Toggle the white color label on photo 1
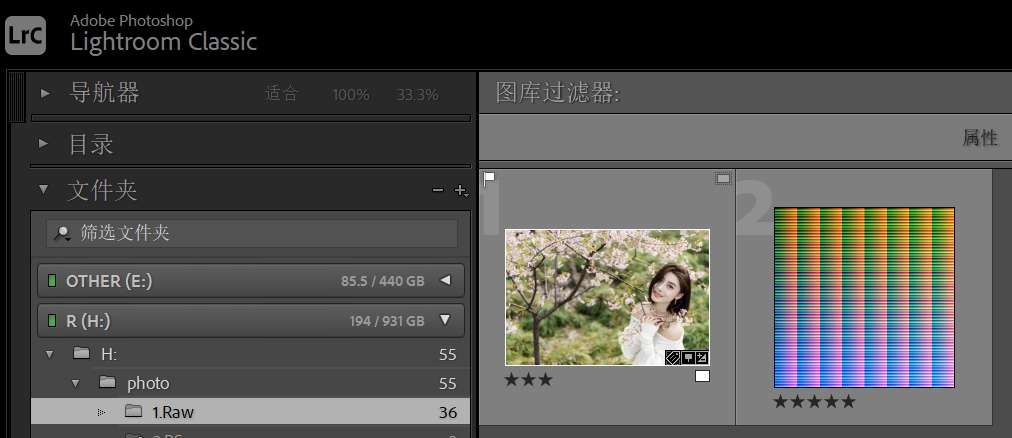This screenshot has width=1012, height=438. 702,376
